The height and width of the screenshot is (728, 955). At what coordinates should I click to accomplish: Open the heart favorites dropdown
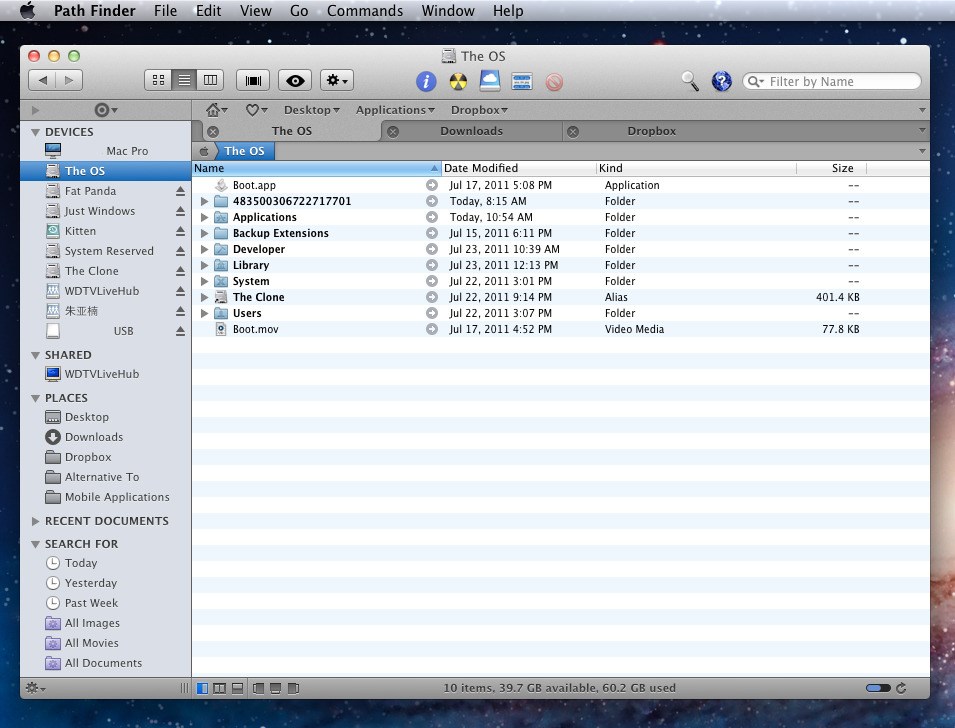click(256, 110)
